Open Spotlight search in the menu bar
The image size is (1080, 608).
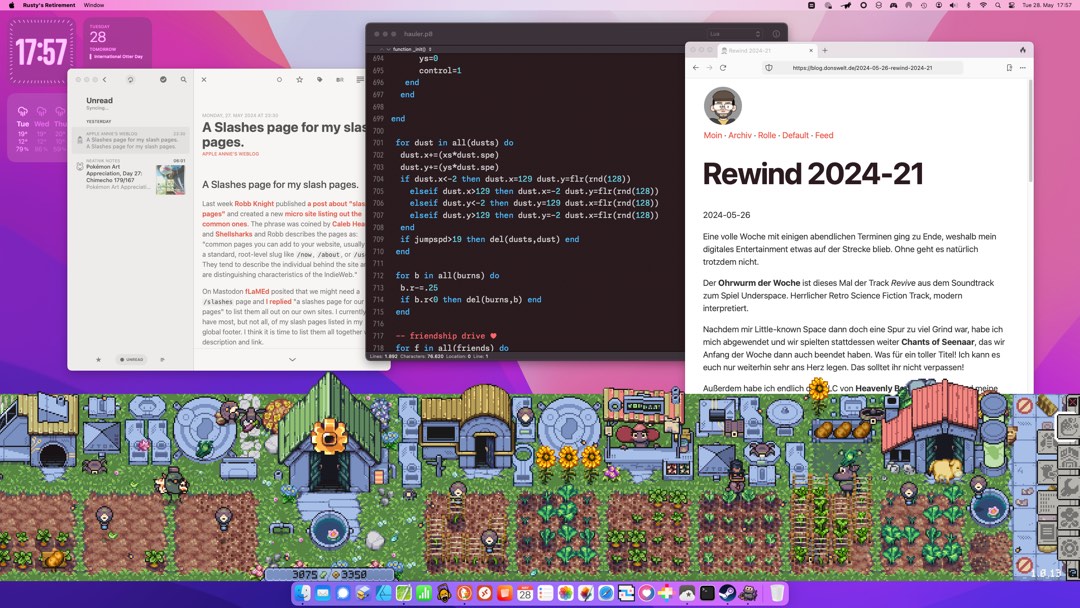point(997,5)
